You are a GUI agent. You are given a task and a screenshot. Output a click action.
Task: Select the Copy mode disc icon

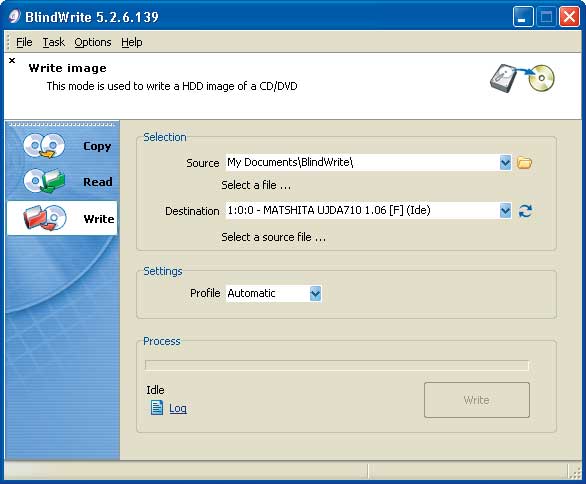coord(44,145)
